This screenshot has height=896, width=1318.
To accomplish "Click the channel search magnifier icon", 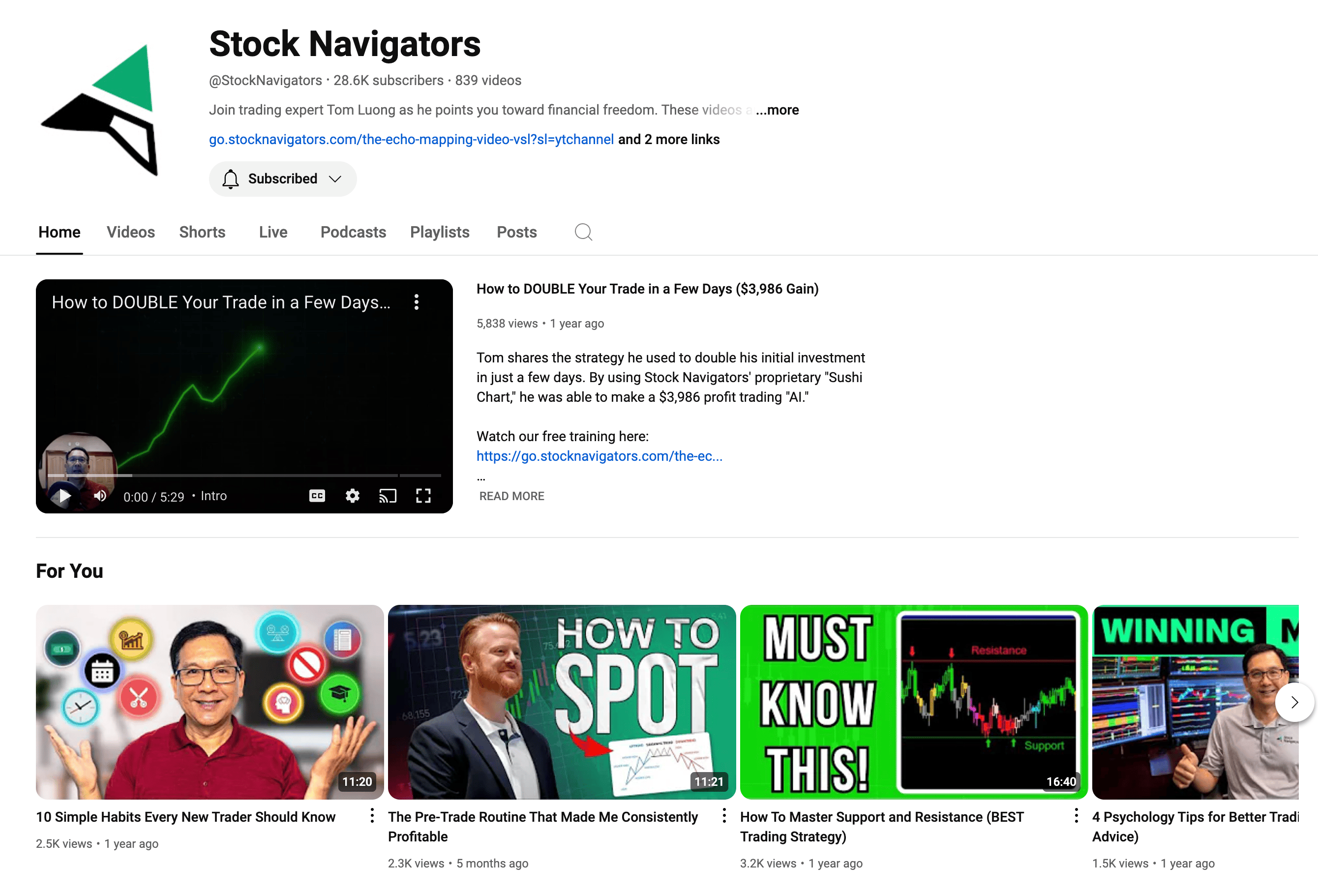I will pyautogui.click(x=583, y=232).
